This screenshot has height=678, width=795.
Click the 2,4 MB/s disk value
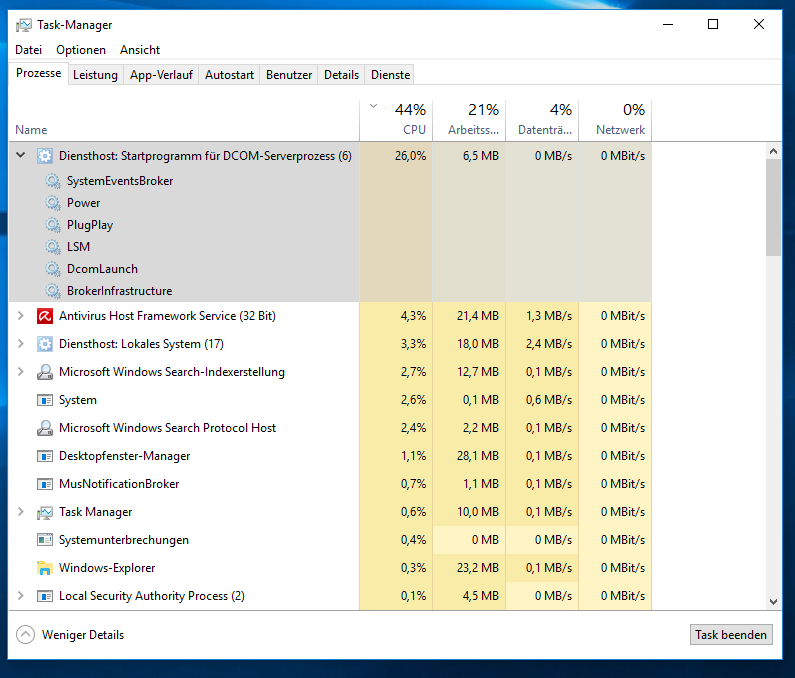549,344
